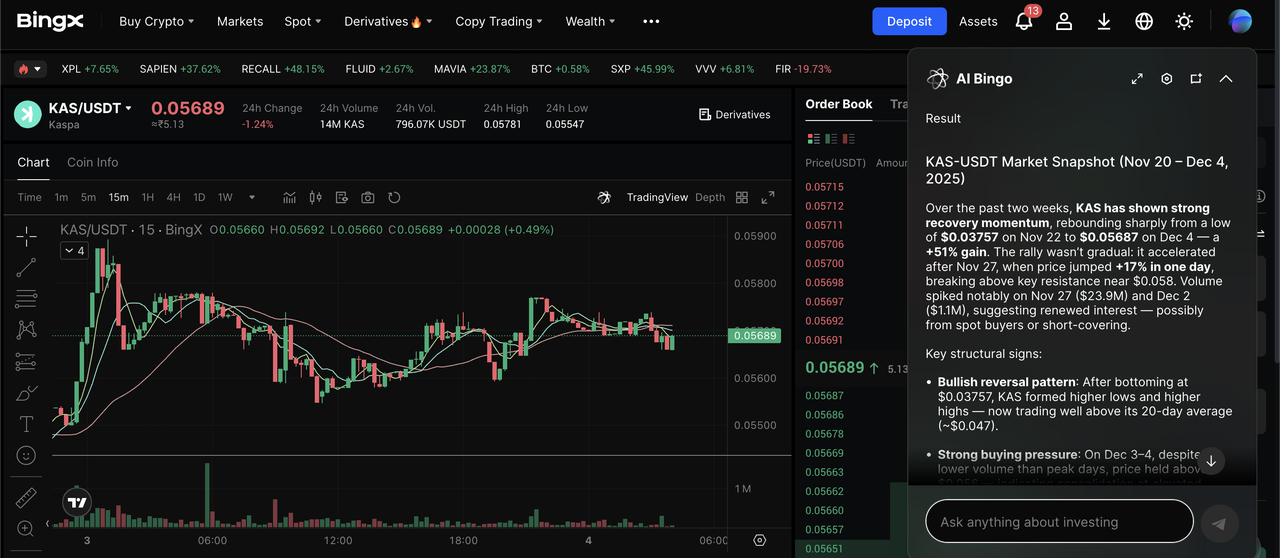Switch to the Coin Info tab
The image size is (1280, 558).
point(92,162)
